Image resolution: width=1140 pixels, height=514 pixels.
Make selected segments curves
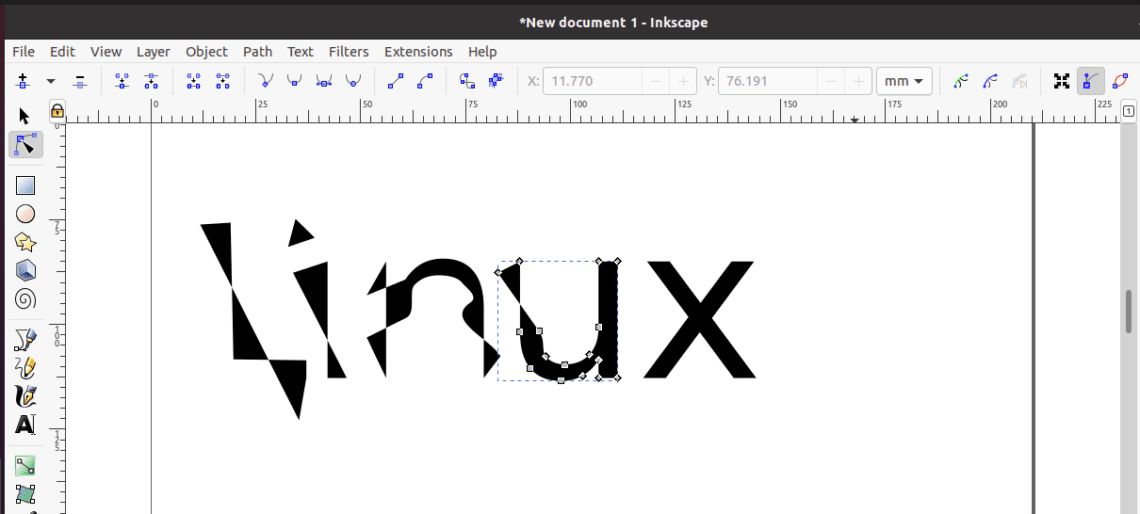click(425, 81)
